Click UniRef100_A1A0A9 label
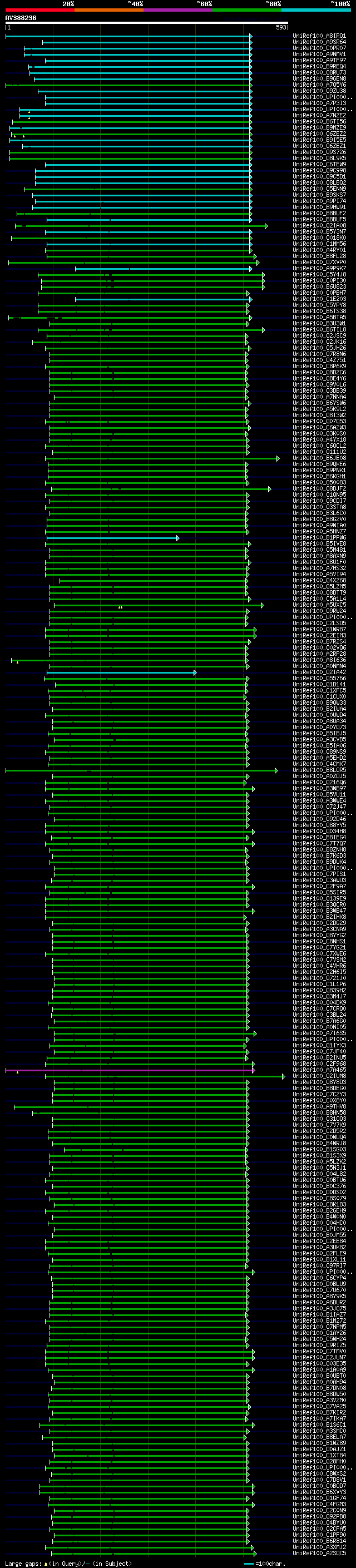Image resolution: width=356 pixels, height=1568 pixels. 319,1369
